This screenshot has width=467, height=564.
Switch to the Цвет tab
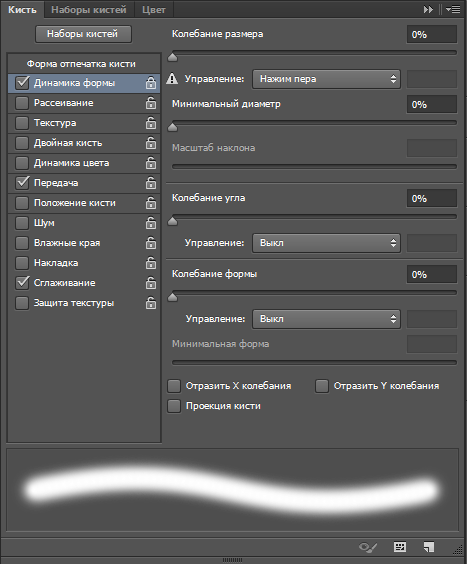tap(154, 10)
